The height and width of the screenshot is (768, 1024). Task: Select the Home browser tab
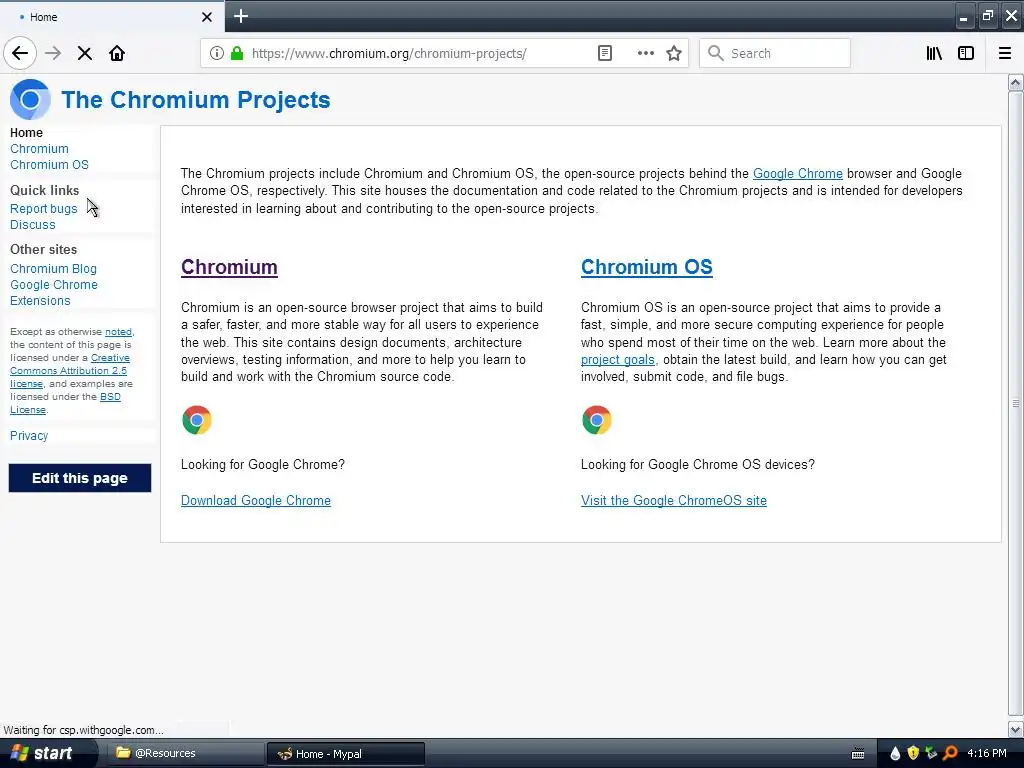click(112, 17)
